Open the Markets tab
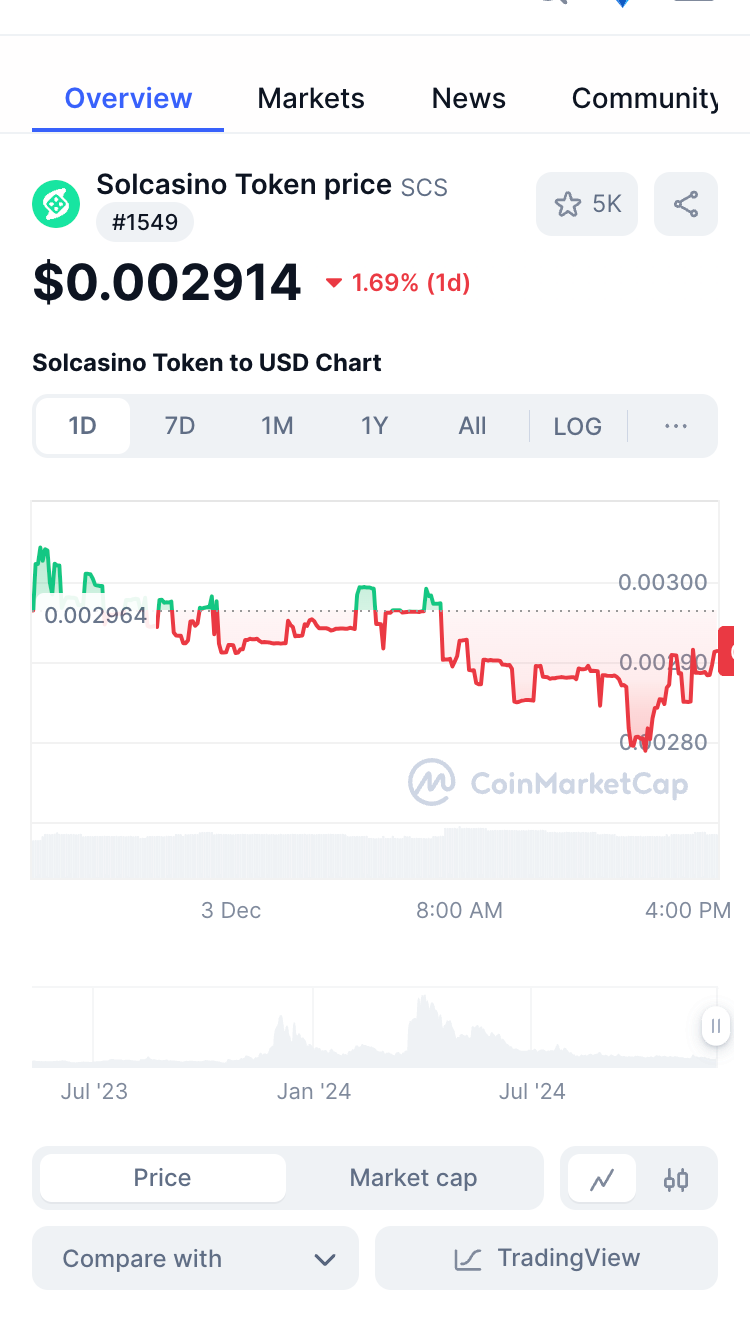The width and height of the screenshot is (750, 1334). (311, 98)
